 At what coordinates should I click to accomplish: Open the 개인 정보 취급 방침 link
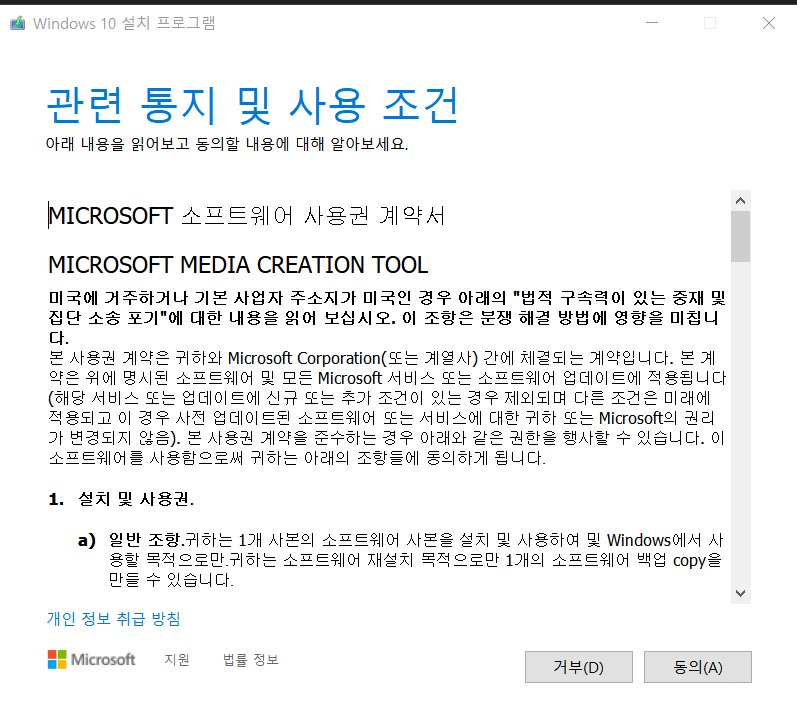(113, 619)
